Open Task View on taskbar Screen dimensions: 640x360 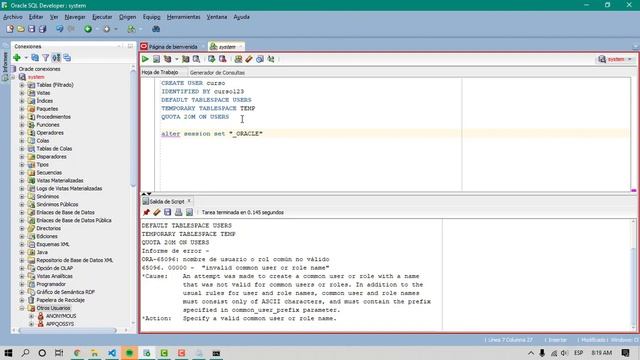pyautogui.click(x=59, y=353)
